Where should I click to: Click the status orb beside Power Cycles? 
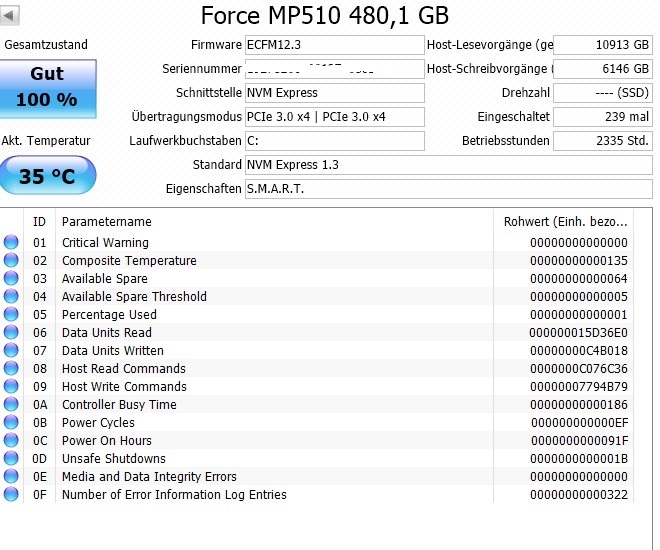11,422
